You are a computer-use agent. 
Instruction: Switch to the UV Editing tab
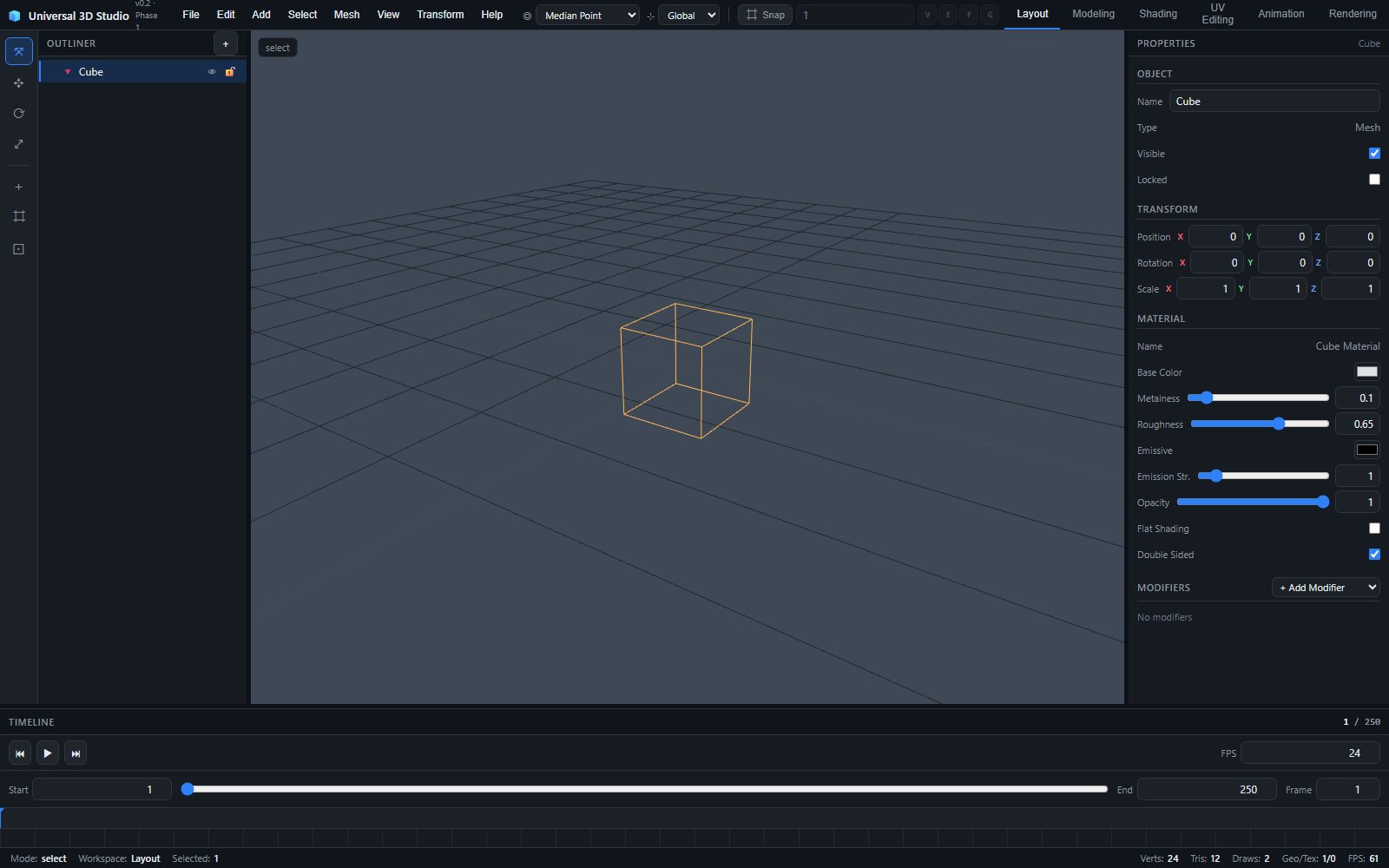(1217, 14)
